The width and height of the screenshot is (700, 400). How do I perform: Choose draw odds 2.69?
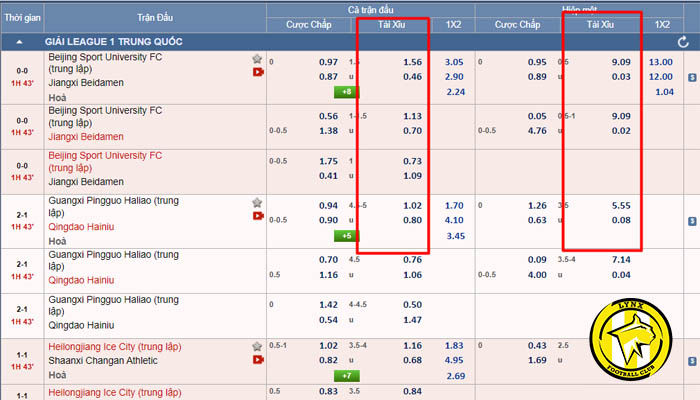[456, 376]
